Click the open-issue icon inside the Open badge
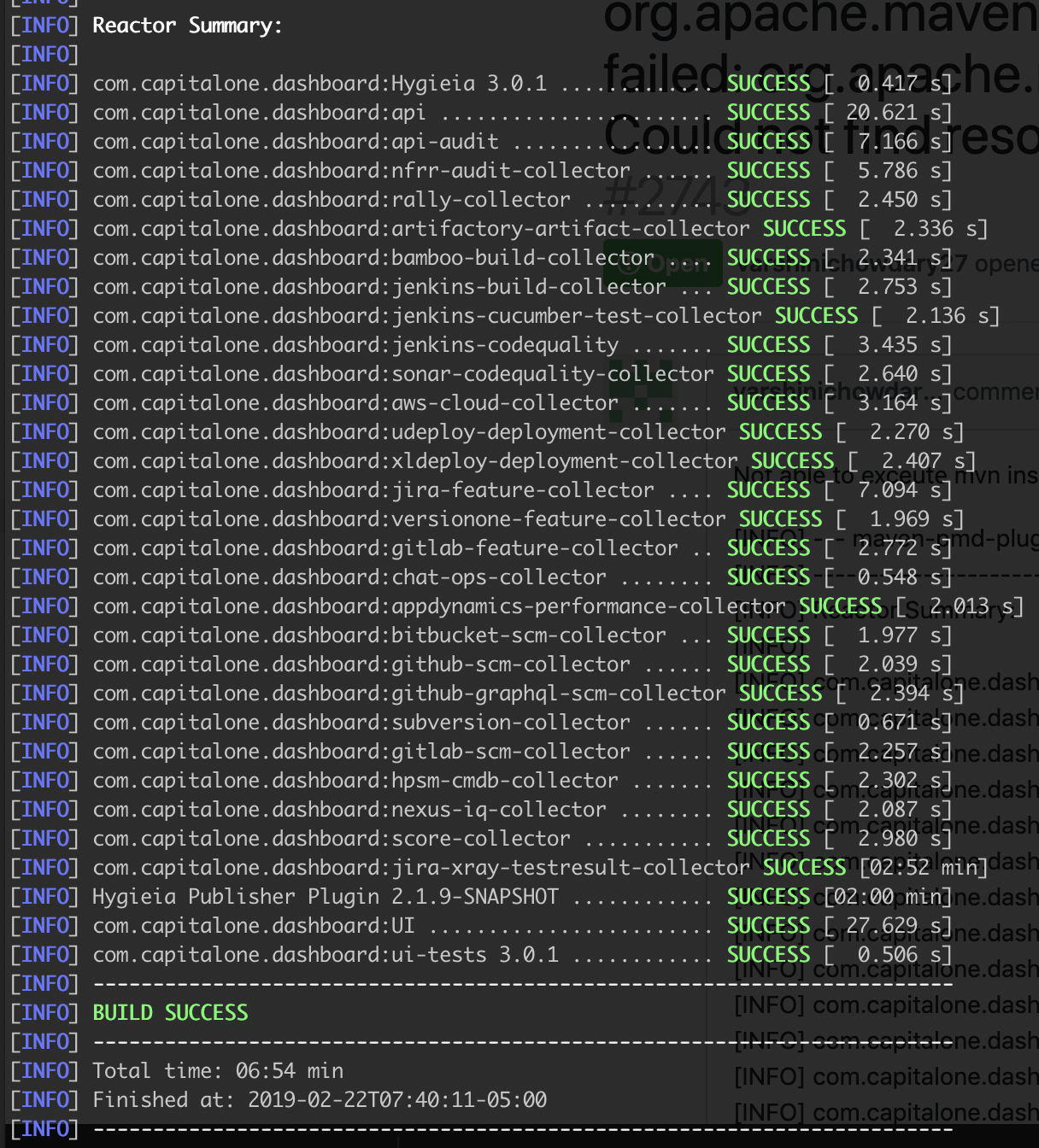This screenshot has height=1148, width=1039. (629, 263)
